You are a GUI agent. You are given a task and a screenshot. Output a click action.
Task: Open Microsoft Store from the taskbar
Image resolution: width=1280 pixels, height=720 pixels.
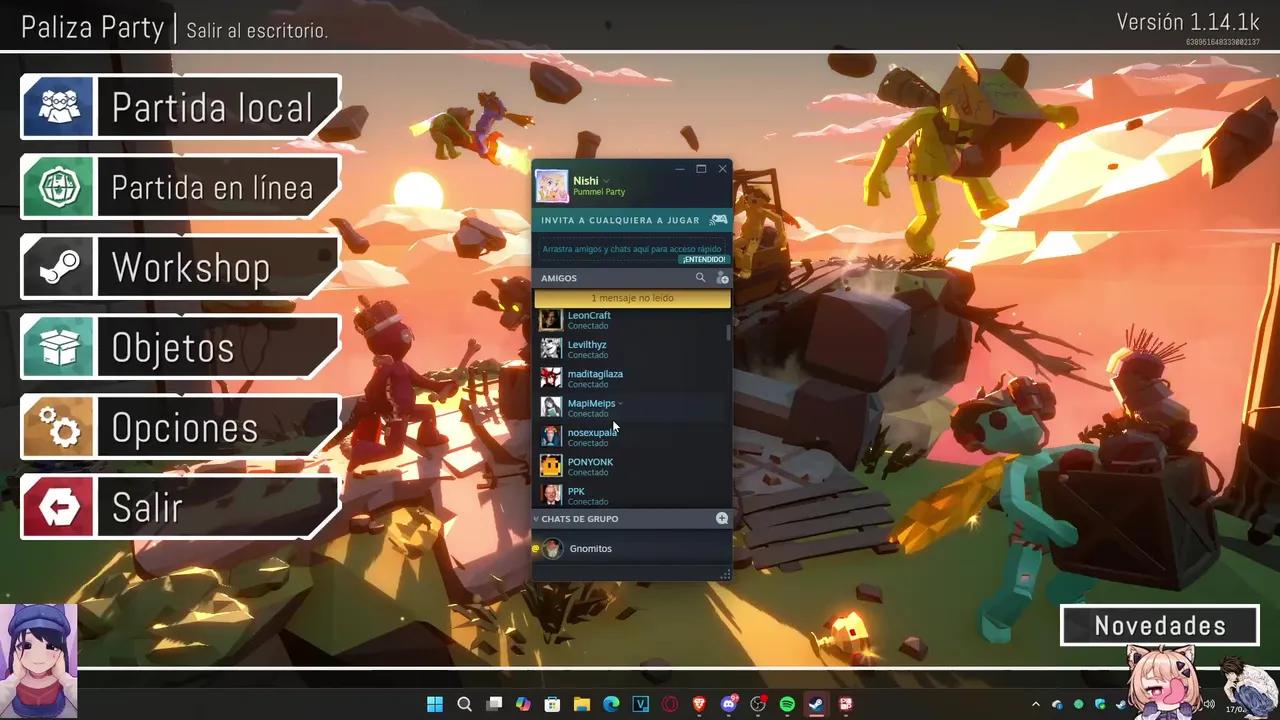click(552, 704)
